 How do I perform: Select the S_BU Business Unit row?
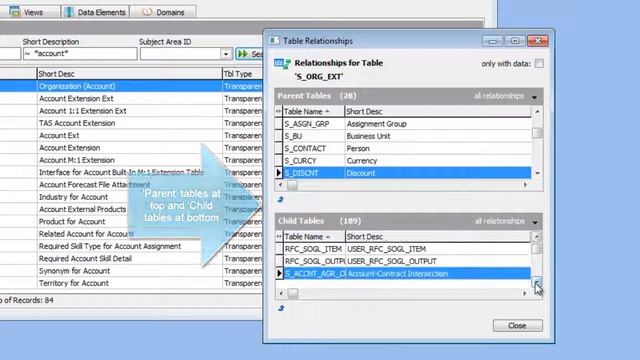(403, 136)
